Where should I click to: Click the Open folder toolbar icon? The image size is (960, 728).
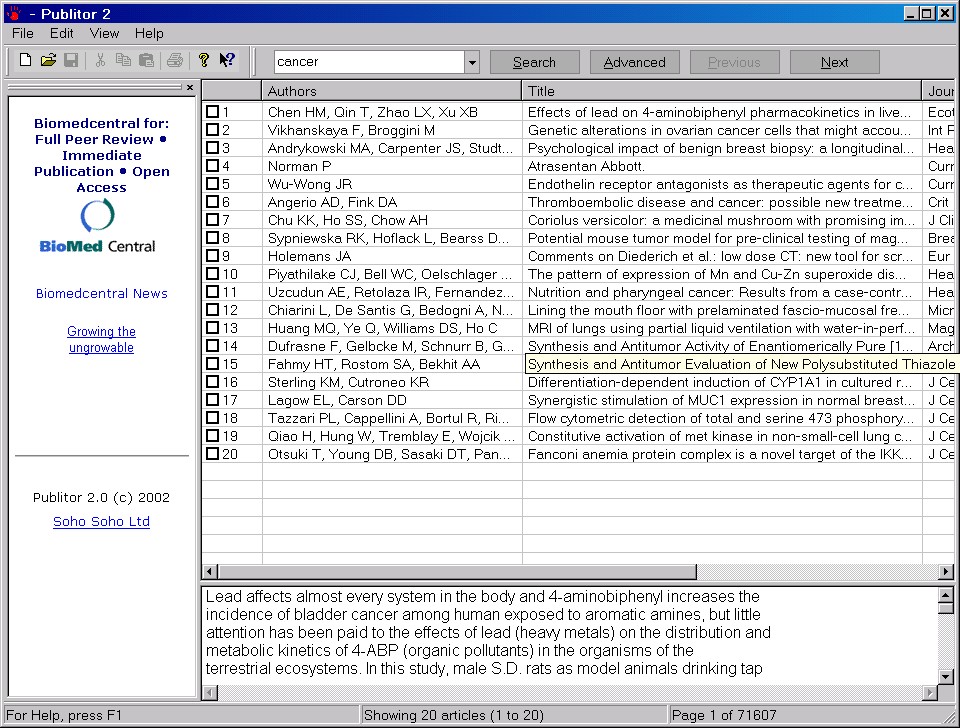[48, 60]
